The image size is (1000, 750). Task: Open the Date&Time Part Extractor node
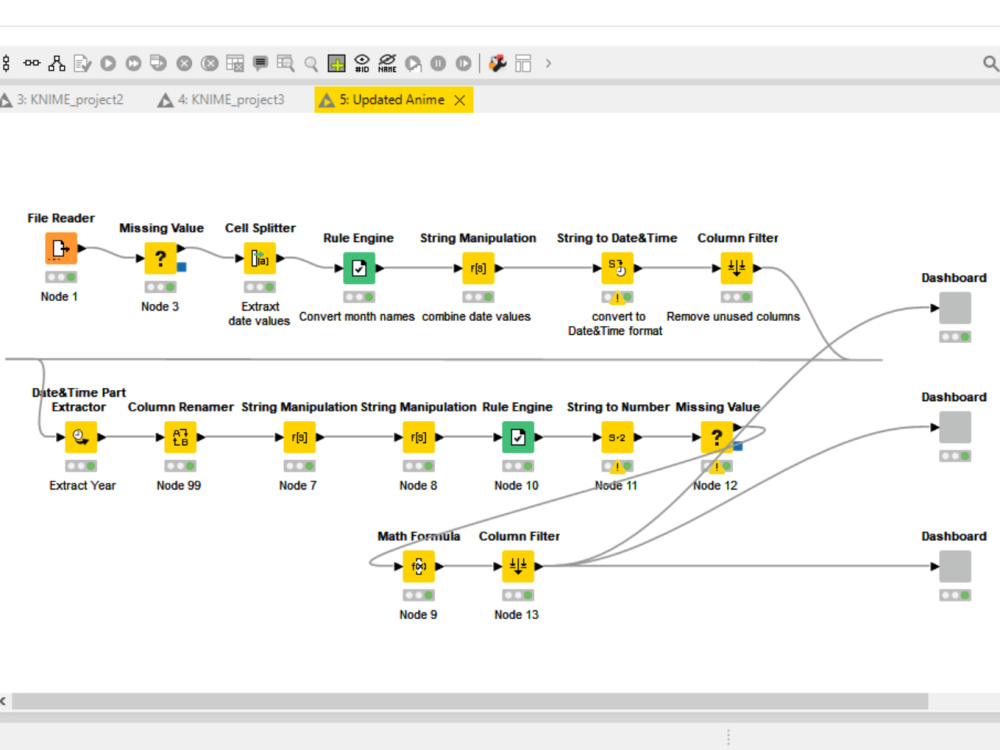pyautogui.click(x=81, y=436)
